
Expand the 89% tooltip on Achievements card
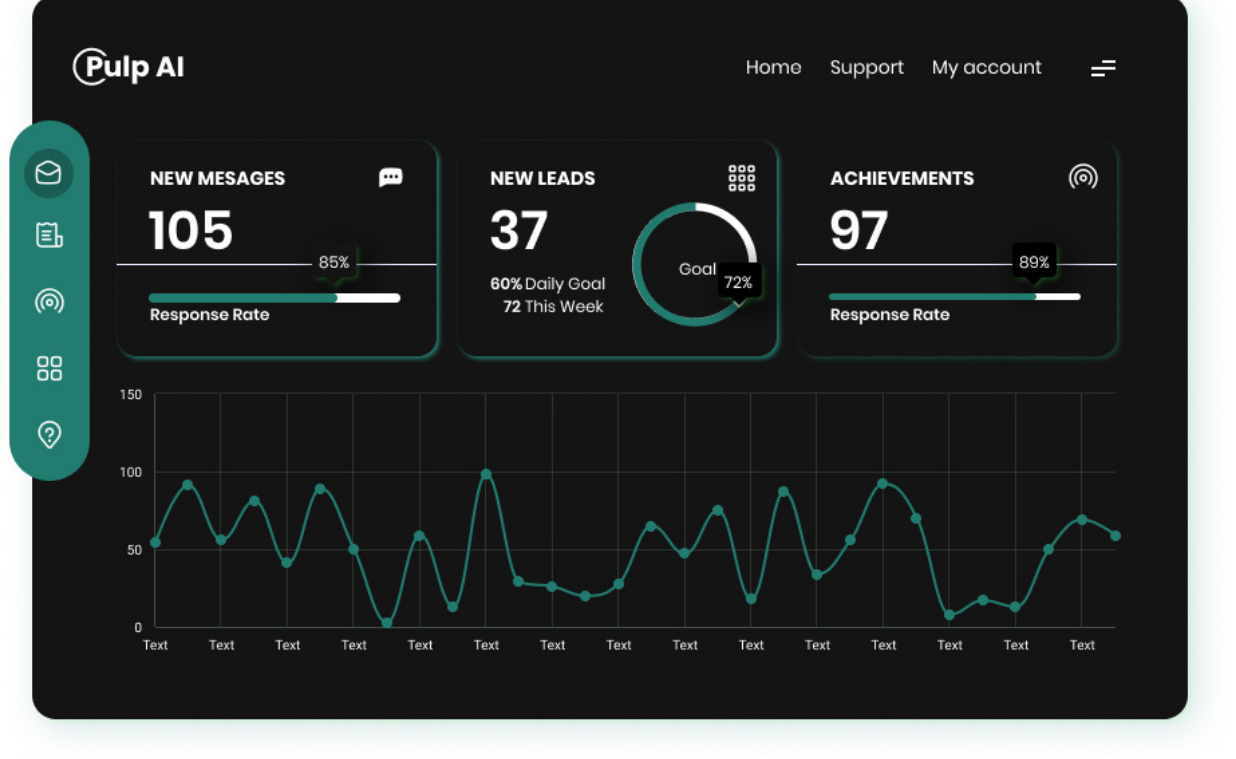(x=1034, y=262)
